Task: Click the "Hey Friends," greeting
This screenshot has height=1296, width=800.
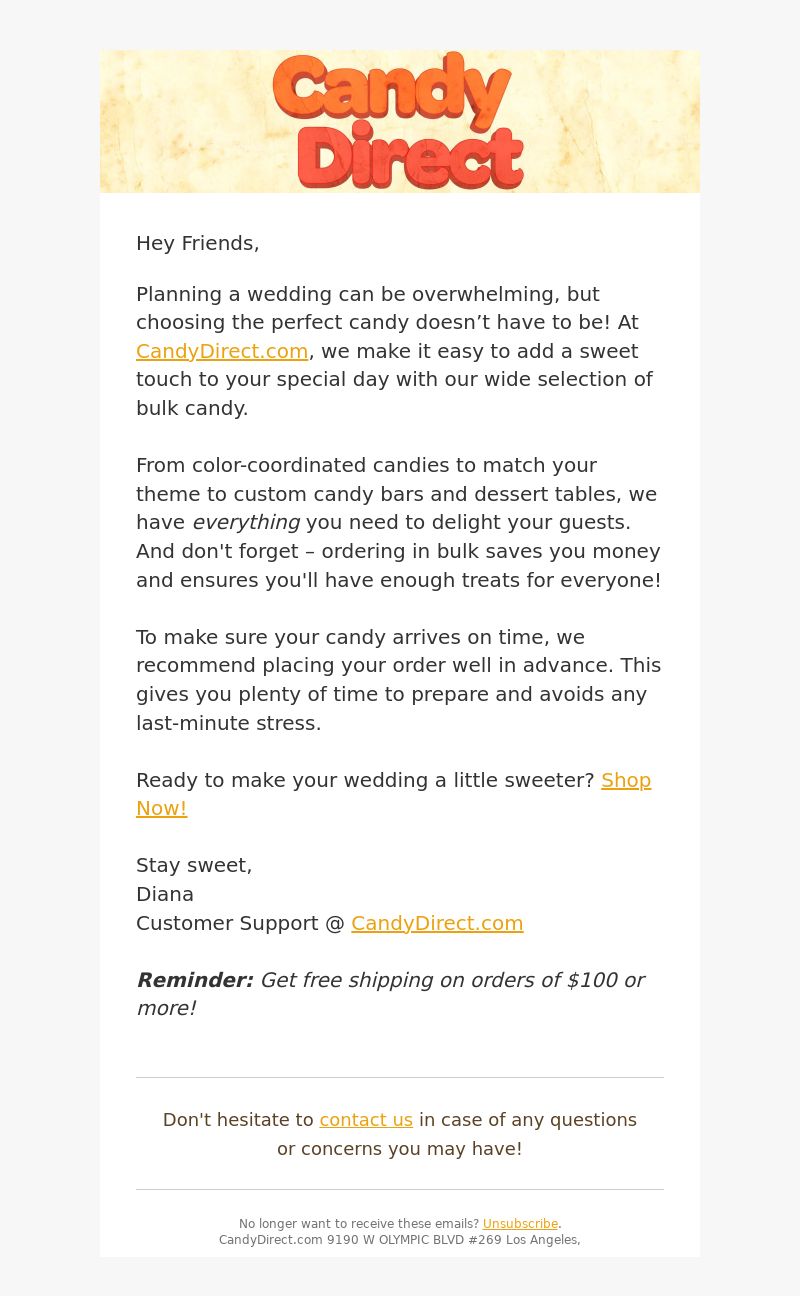Action: [198, 243]
